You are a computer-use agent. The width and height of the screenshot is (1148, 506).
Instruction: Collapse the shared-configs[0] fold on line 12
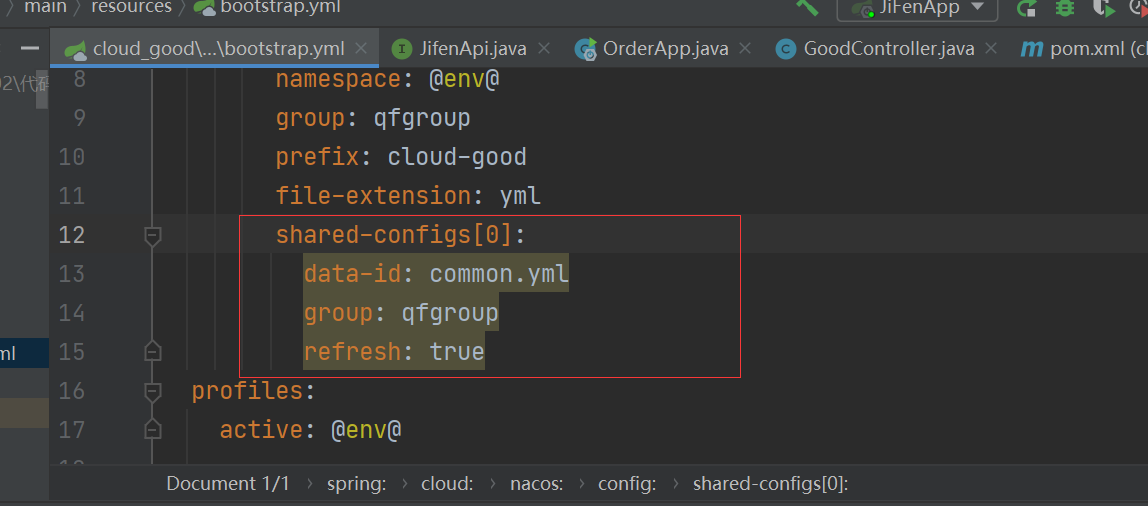(x=152, y=235)
